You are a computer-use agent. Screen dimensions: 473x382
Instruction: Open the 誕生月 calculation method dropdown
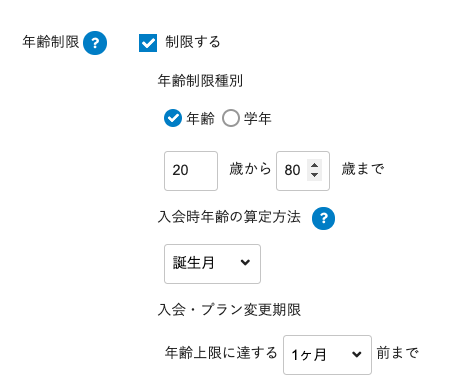pyautogui.click(x=212, y=264)
